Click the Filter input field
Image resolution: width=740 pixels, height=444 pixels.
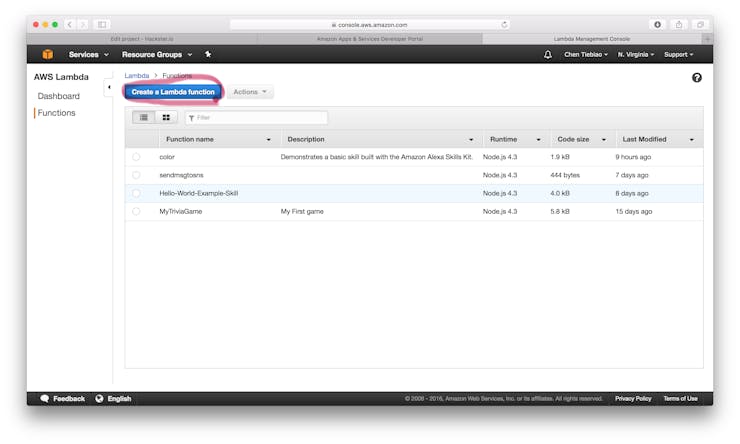[256, 118]
